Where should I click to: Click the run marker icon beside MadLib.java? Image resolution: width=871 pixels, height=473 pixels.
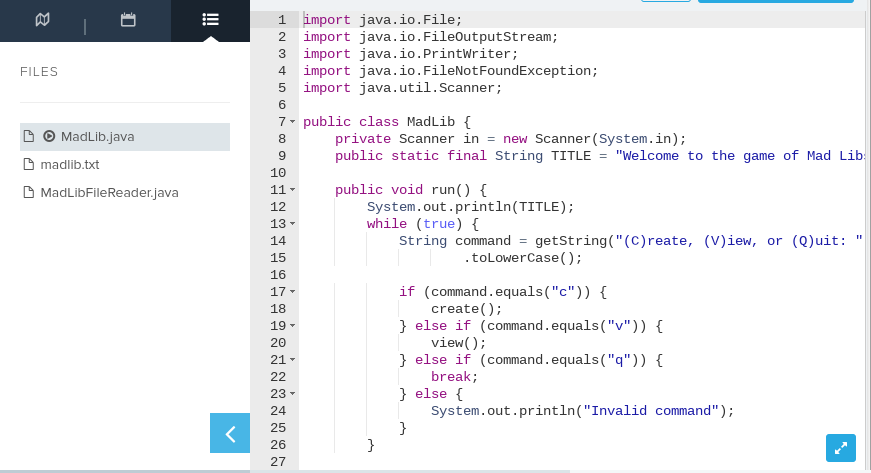(x=49, y=136)
